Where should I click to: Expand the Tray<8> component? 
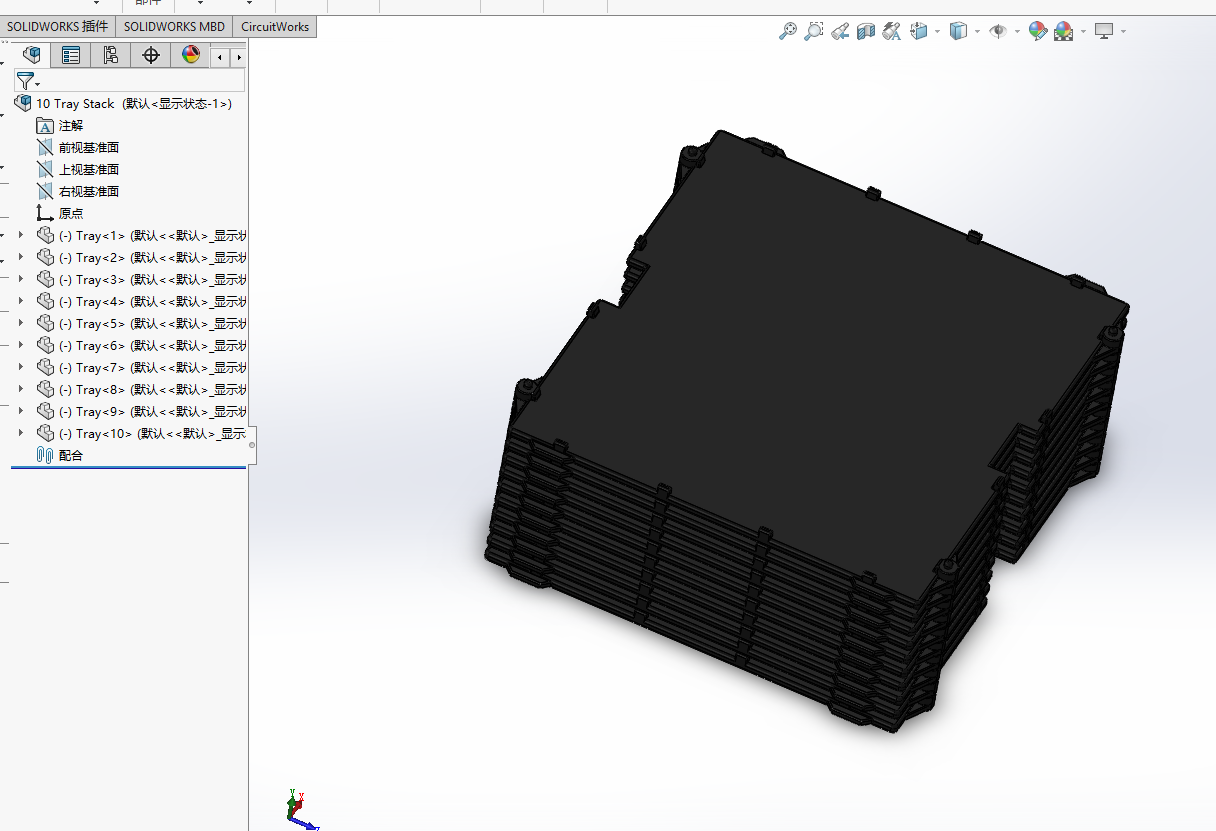pos(21,389)
